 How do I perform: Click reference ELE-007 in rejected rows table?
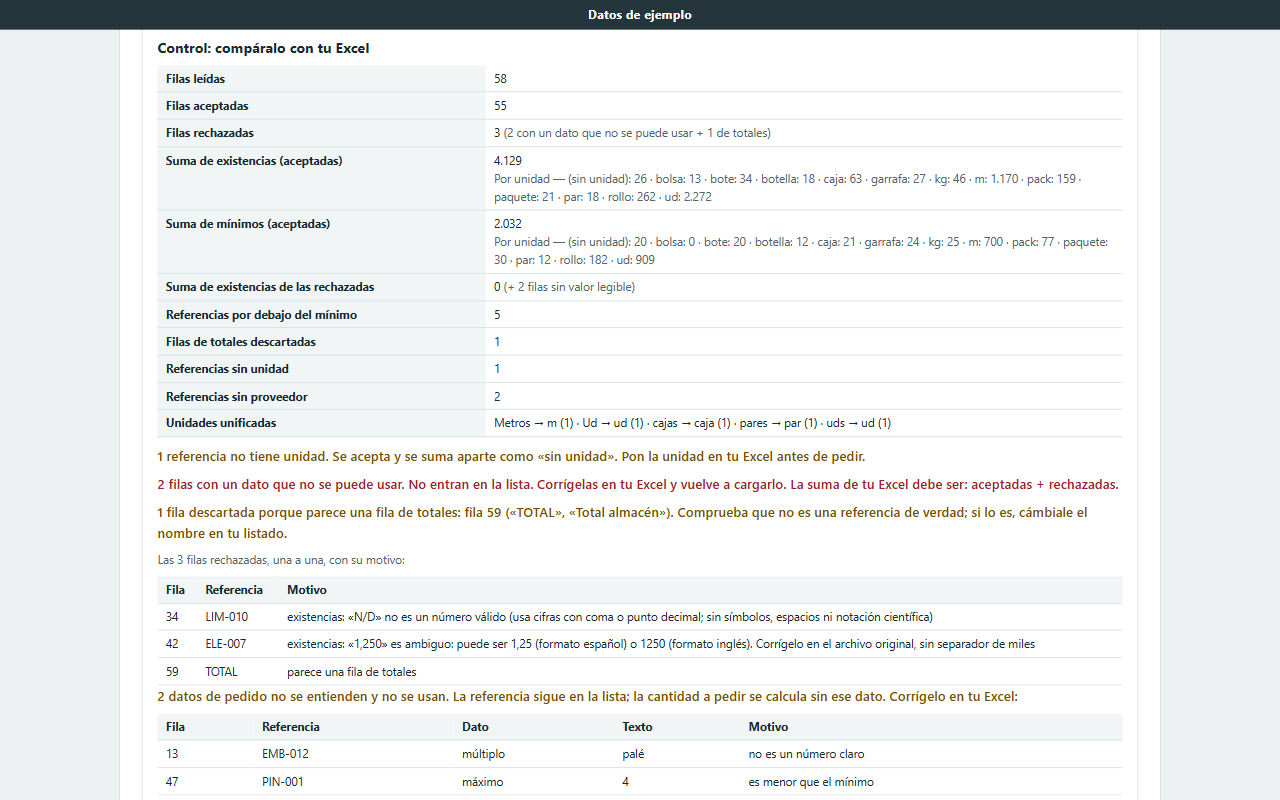226,644
